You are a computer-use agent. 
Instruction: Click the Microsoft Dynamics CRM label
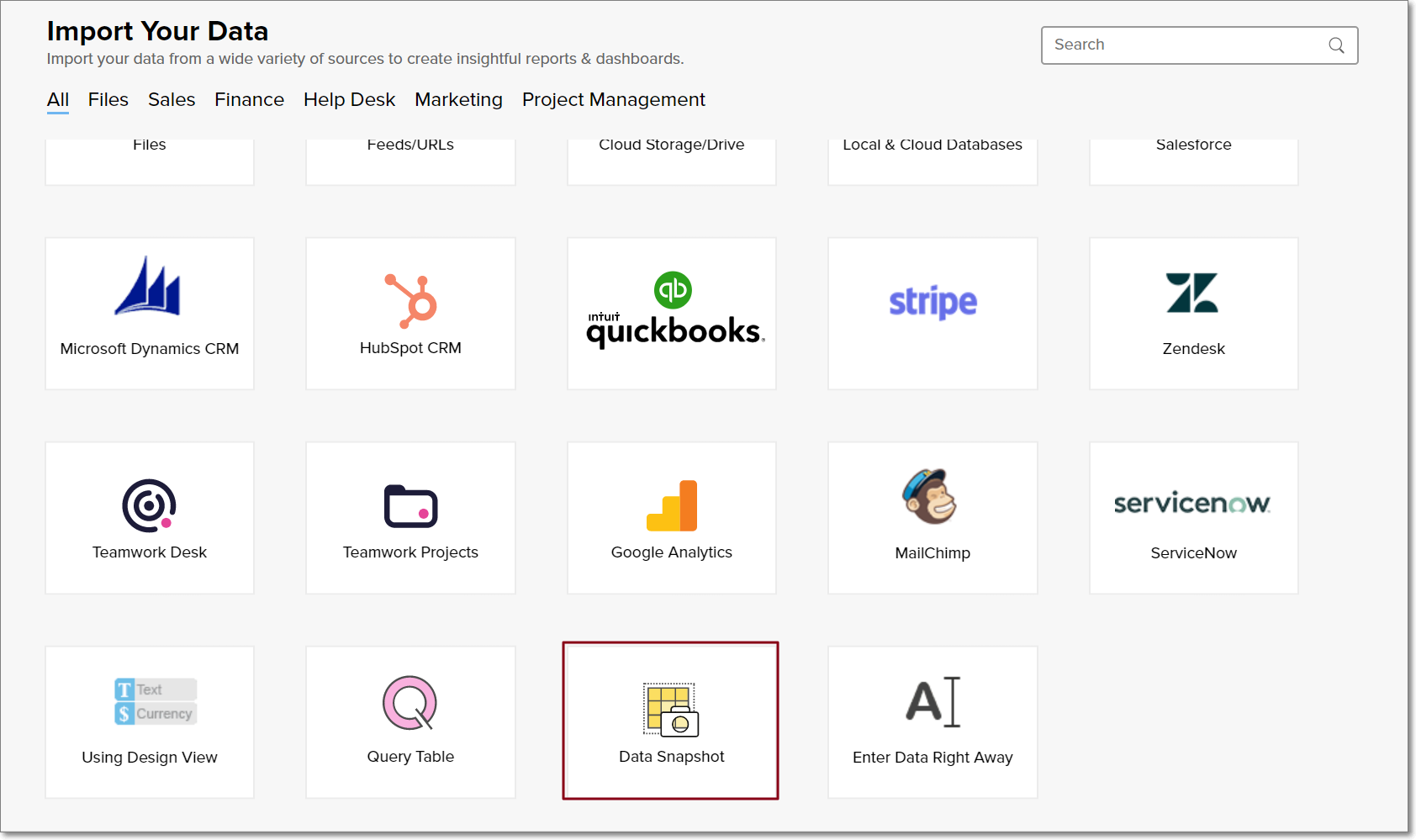click(x=150, y=348)
